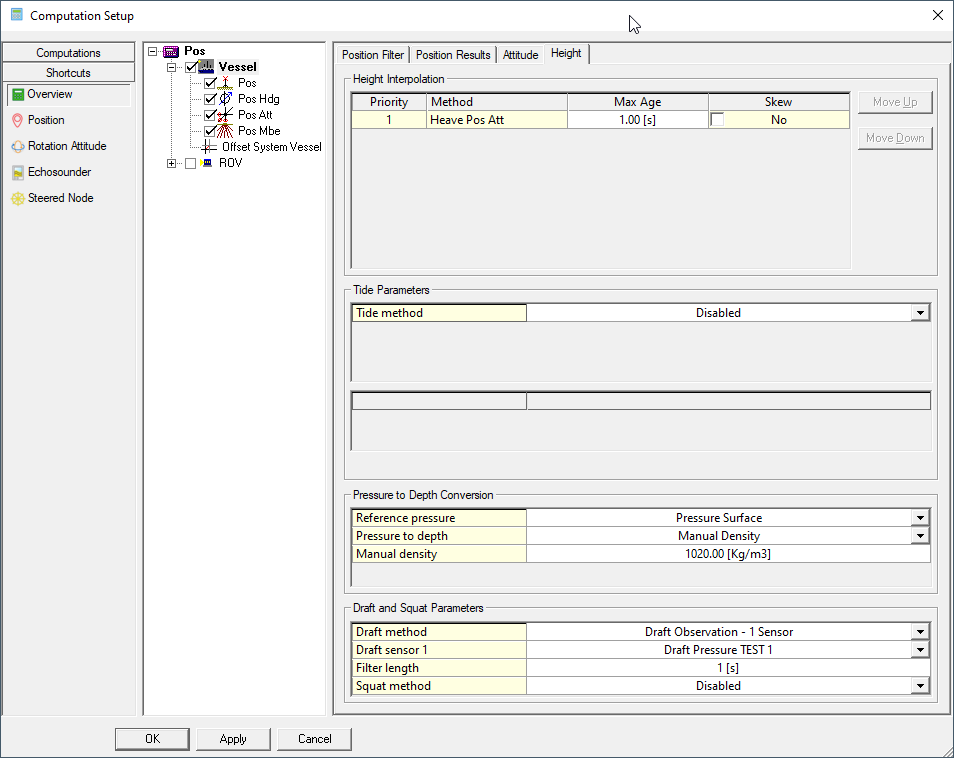
Task: Uncheck the Vessel checkbox
Action: click(x=192, y=67)
